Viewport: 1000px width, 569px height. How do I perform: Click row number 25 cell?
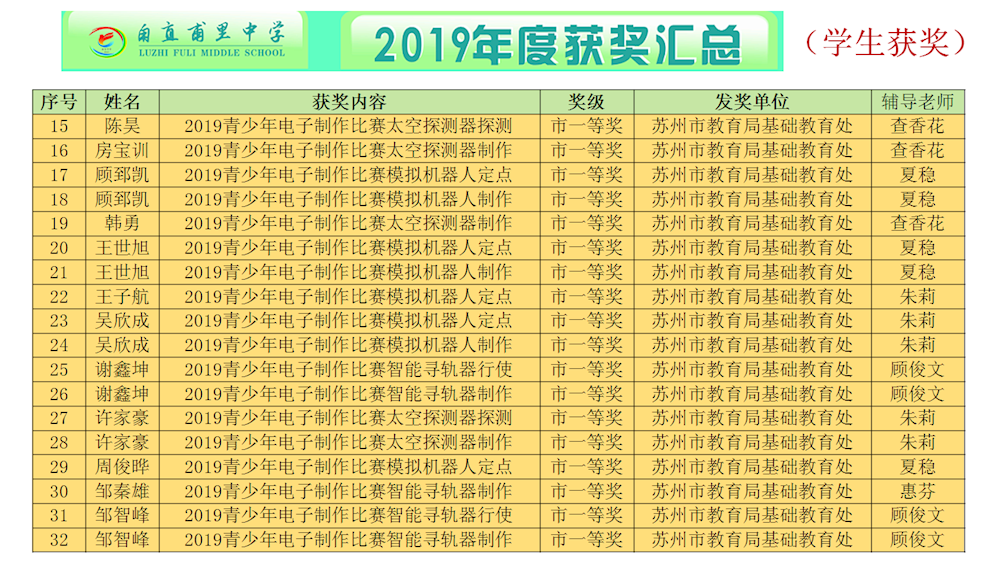tap(59, 369)
